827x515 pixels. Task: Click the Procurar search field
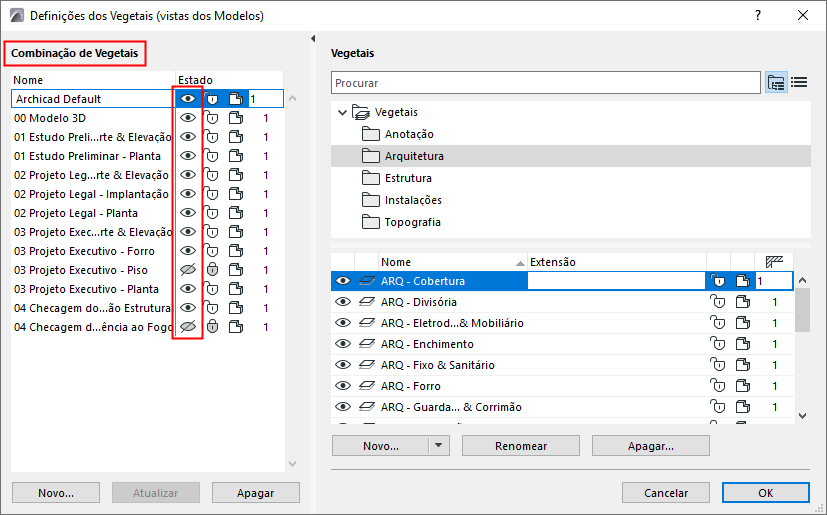(546, 83)
